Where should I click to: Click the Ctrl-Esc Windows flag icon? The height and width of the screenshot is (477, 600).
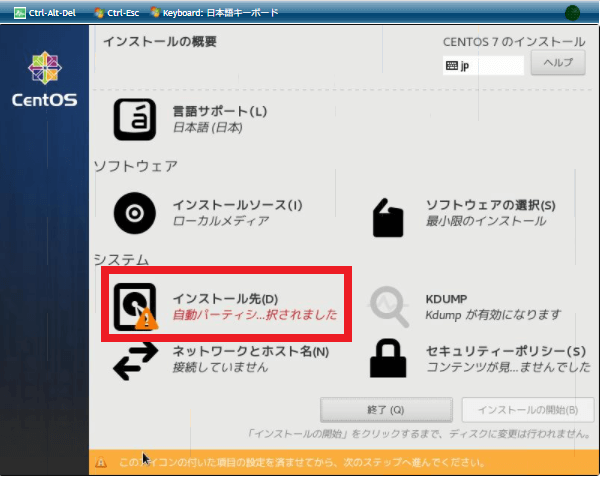click(x=99, y=13)
